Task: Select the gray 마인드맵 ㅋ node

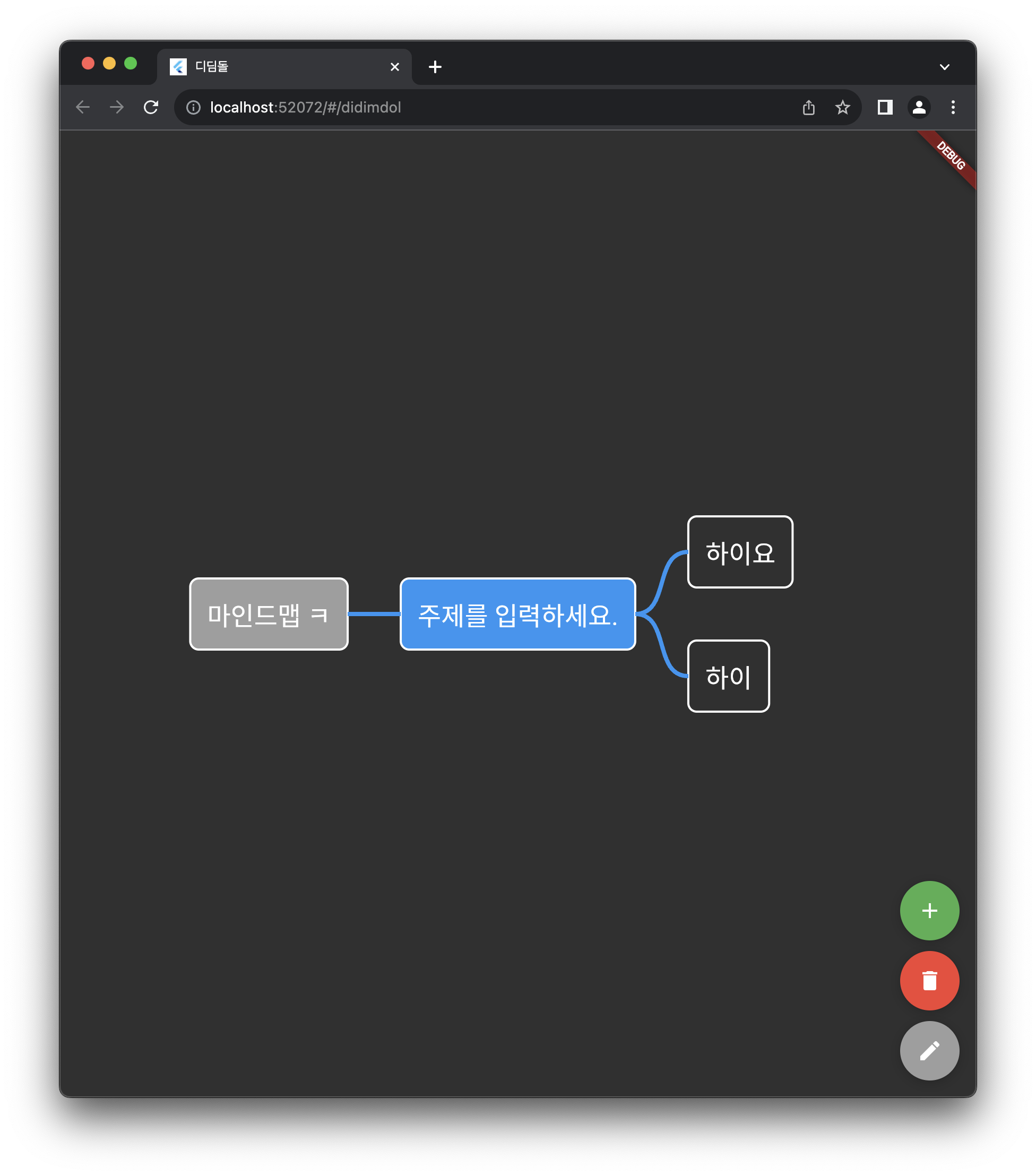Action: click(x=268, y=614)
